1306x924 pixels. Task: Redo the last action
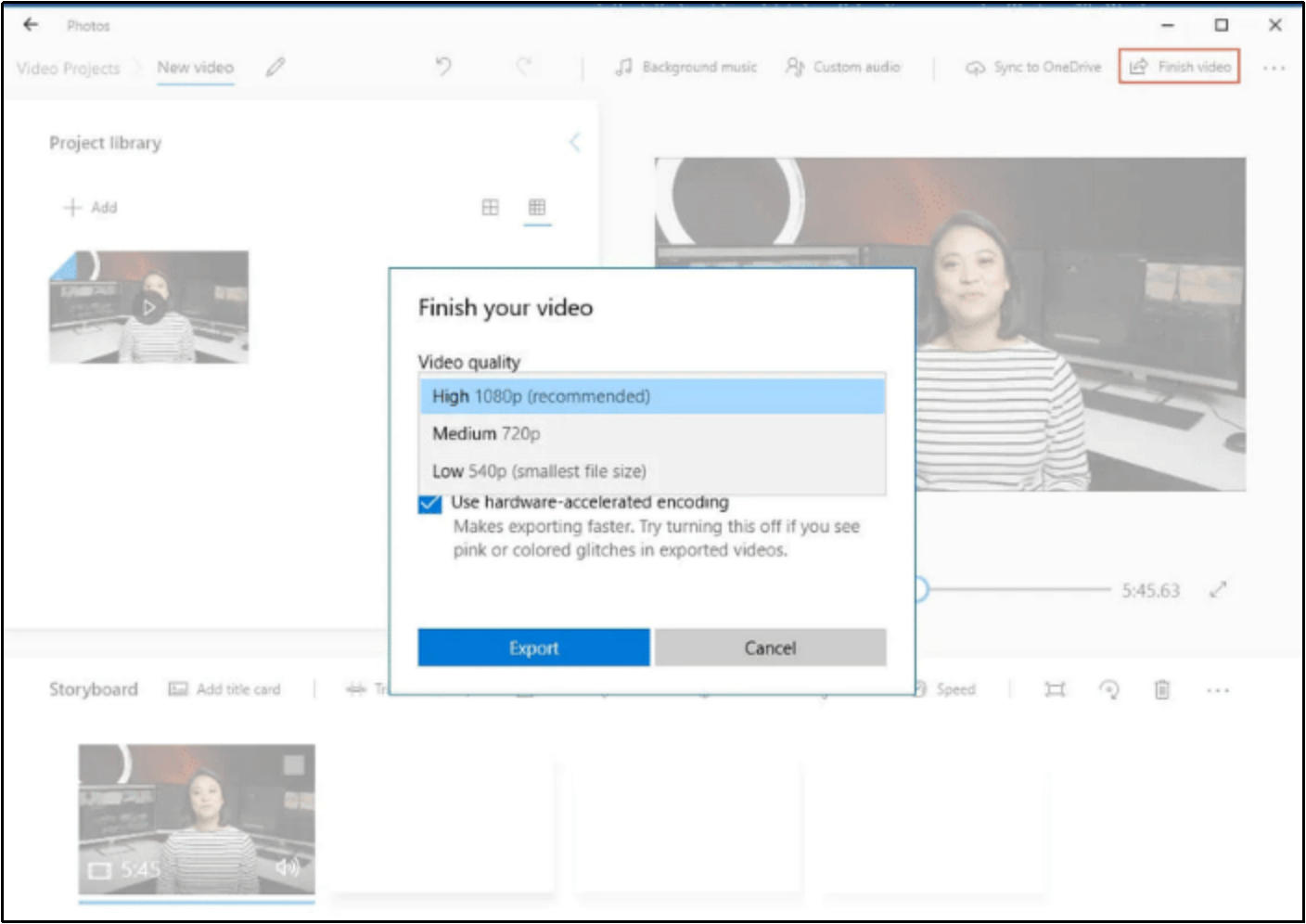click(x=524, y=66)
